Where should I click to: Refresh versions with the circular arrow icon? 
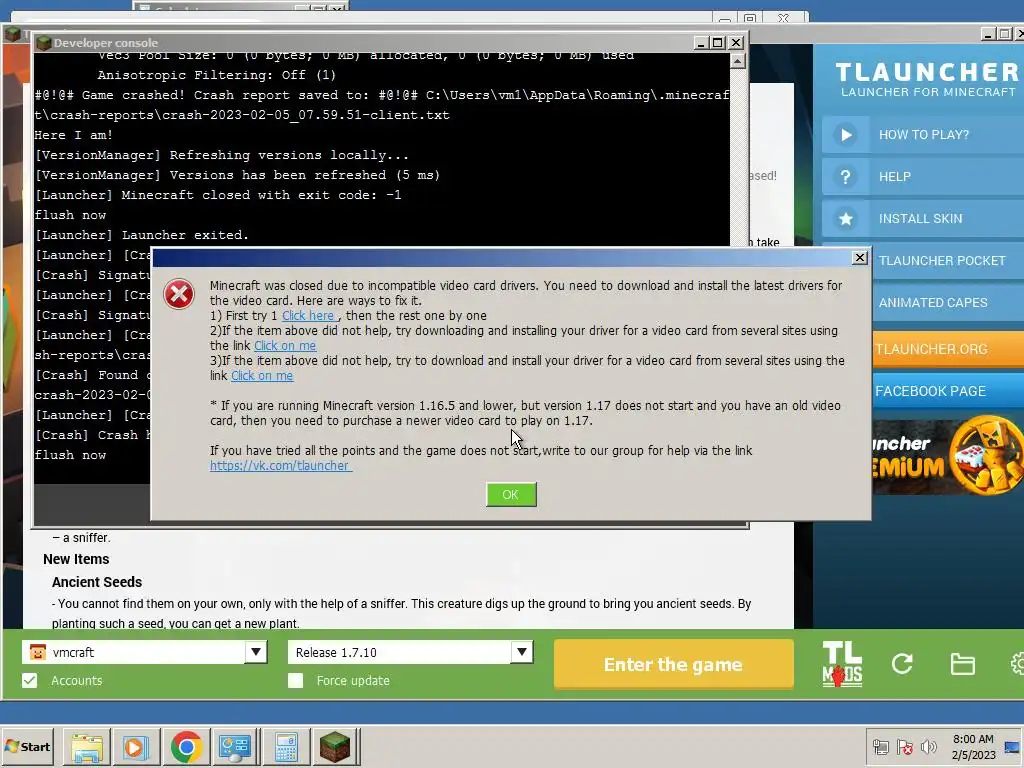[902, 664]
